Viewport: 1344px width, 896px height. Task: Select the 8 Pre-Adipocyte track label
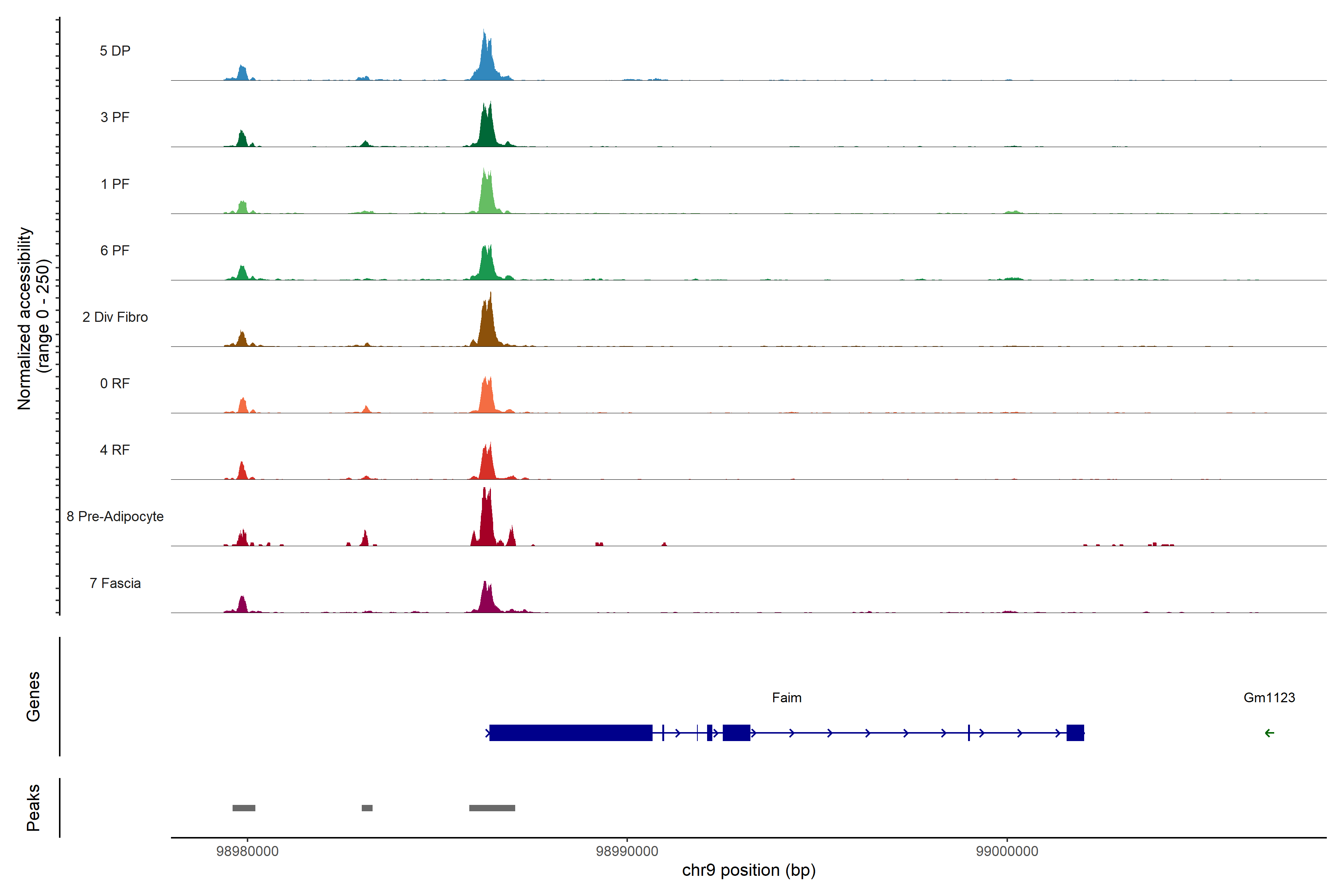coord(115,517)
